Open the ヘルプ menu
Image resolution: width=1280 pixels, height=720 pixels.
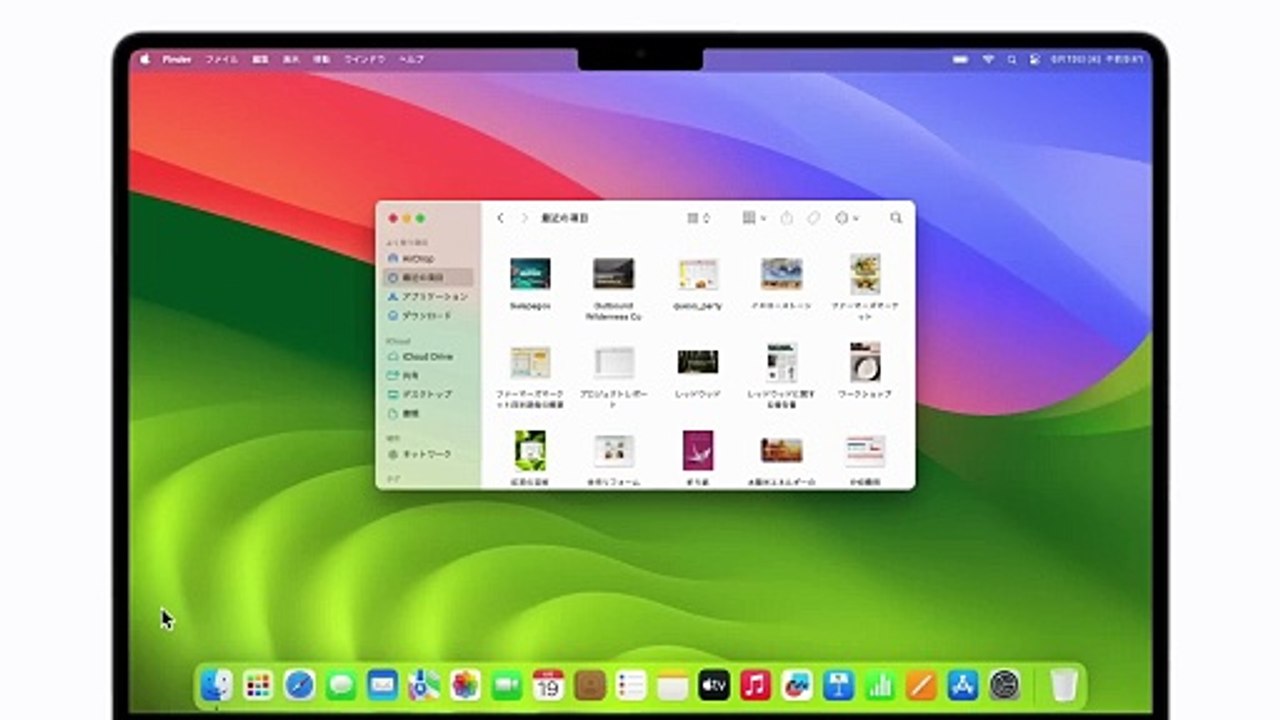pyautogui.click(x=411, y=59)
